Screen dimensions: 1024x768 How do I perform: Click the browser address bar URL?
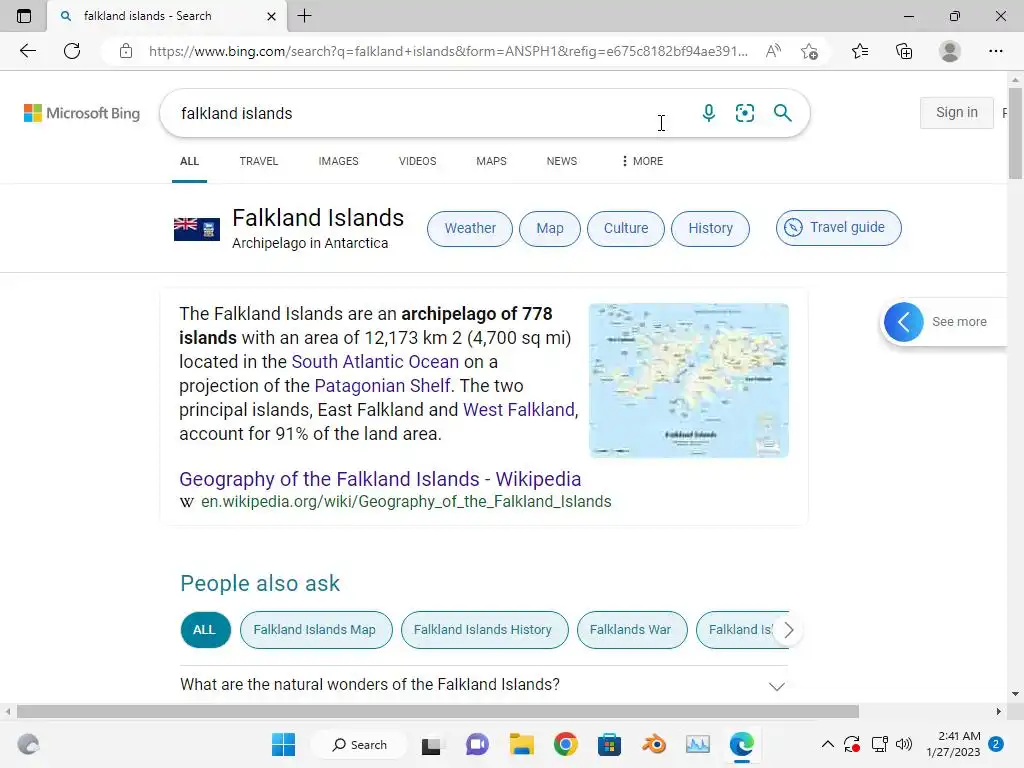pos(448,51)
